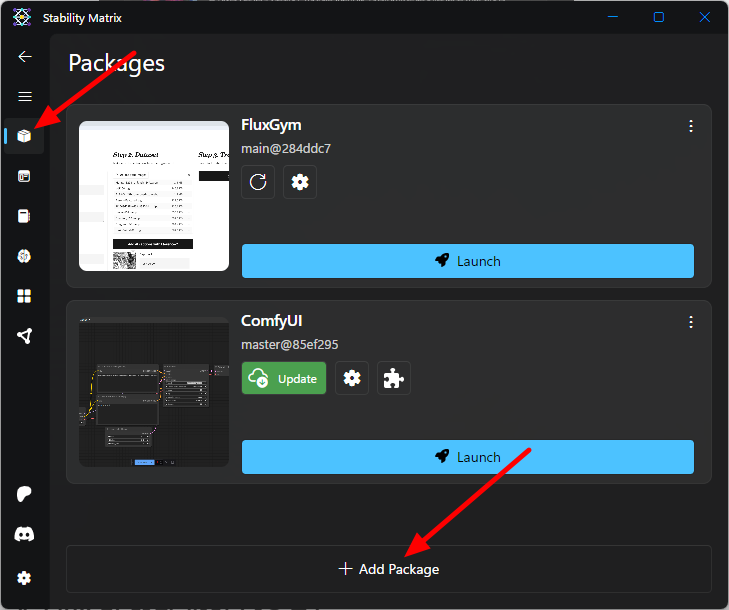Image resolution: width=729 pixels, height=610 pixels.
Task: Select the FluxGym preview thumbnail
Action: click(x=154, y=196)
